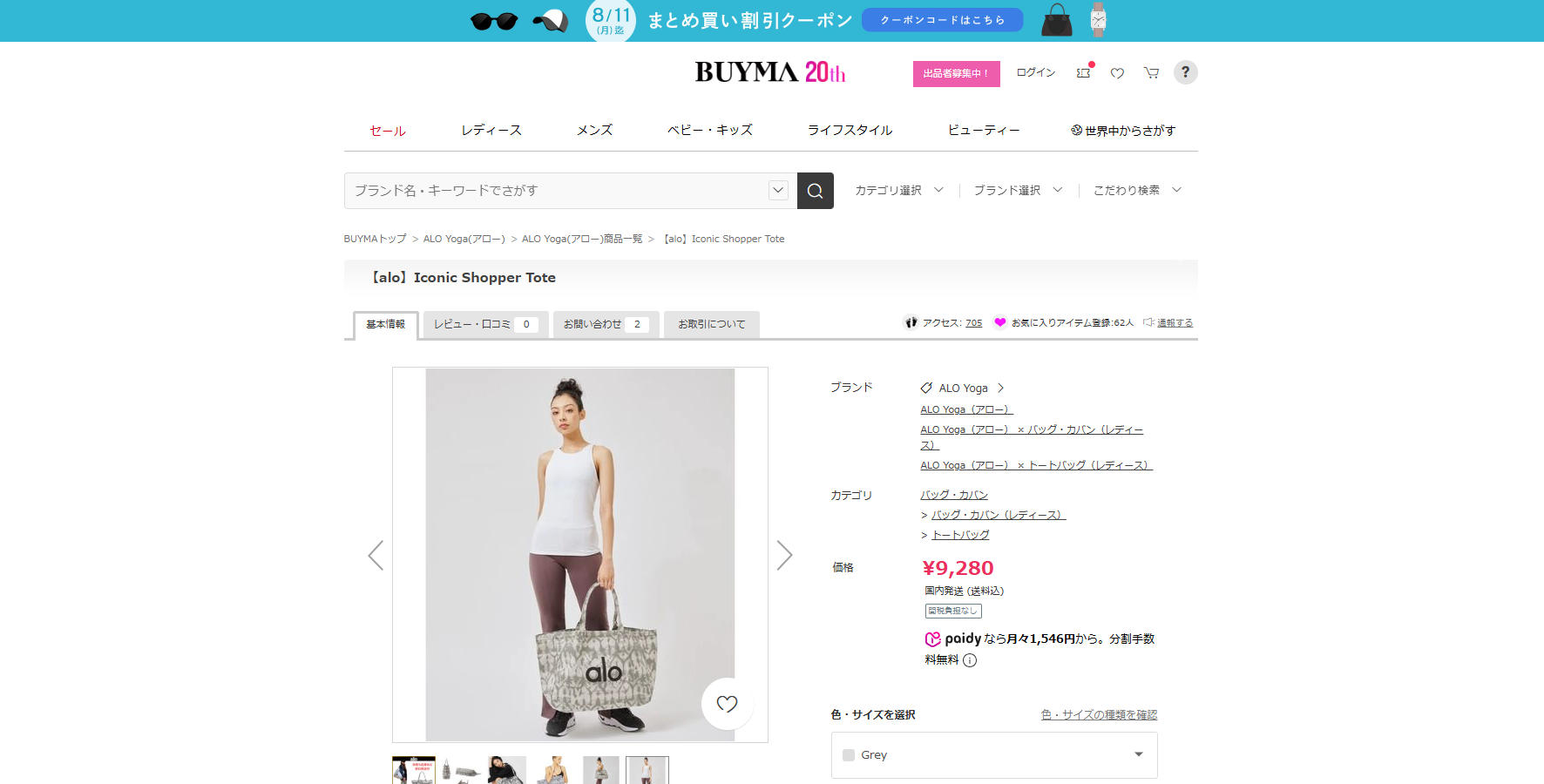Click the search magnifier button
Screen dimensions: 1544x784
tap(816, 191)
